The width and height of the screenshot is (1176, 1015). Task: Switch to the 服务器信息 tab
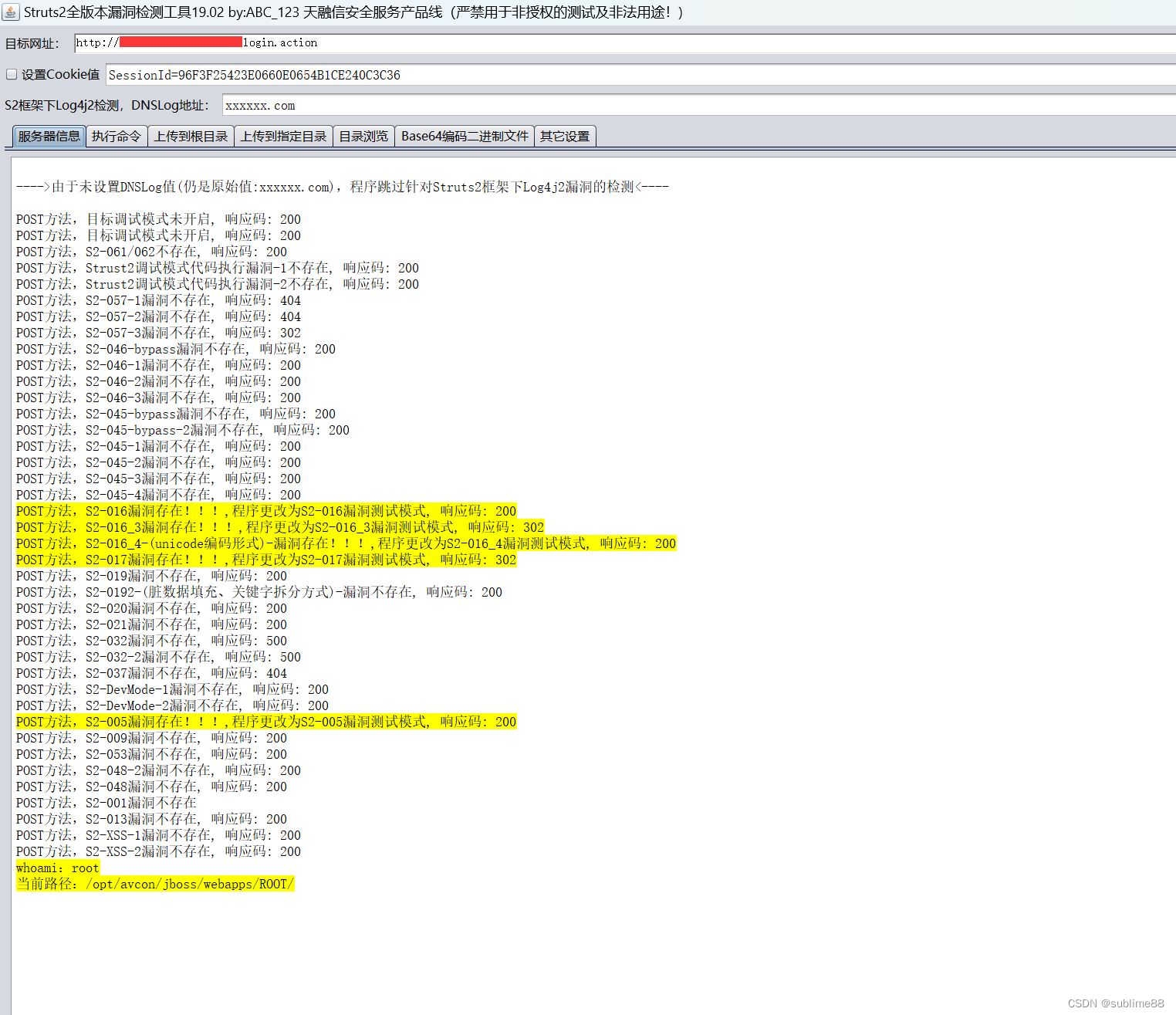[x=49, y=137]
